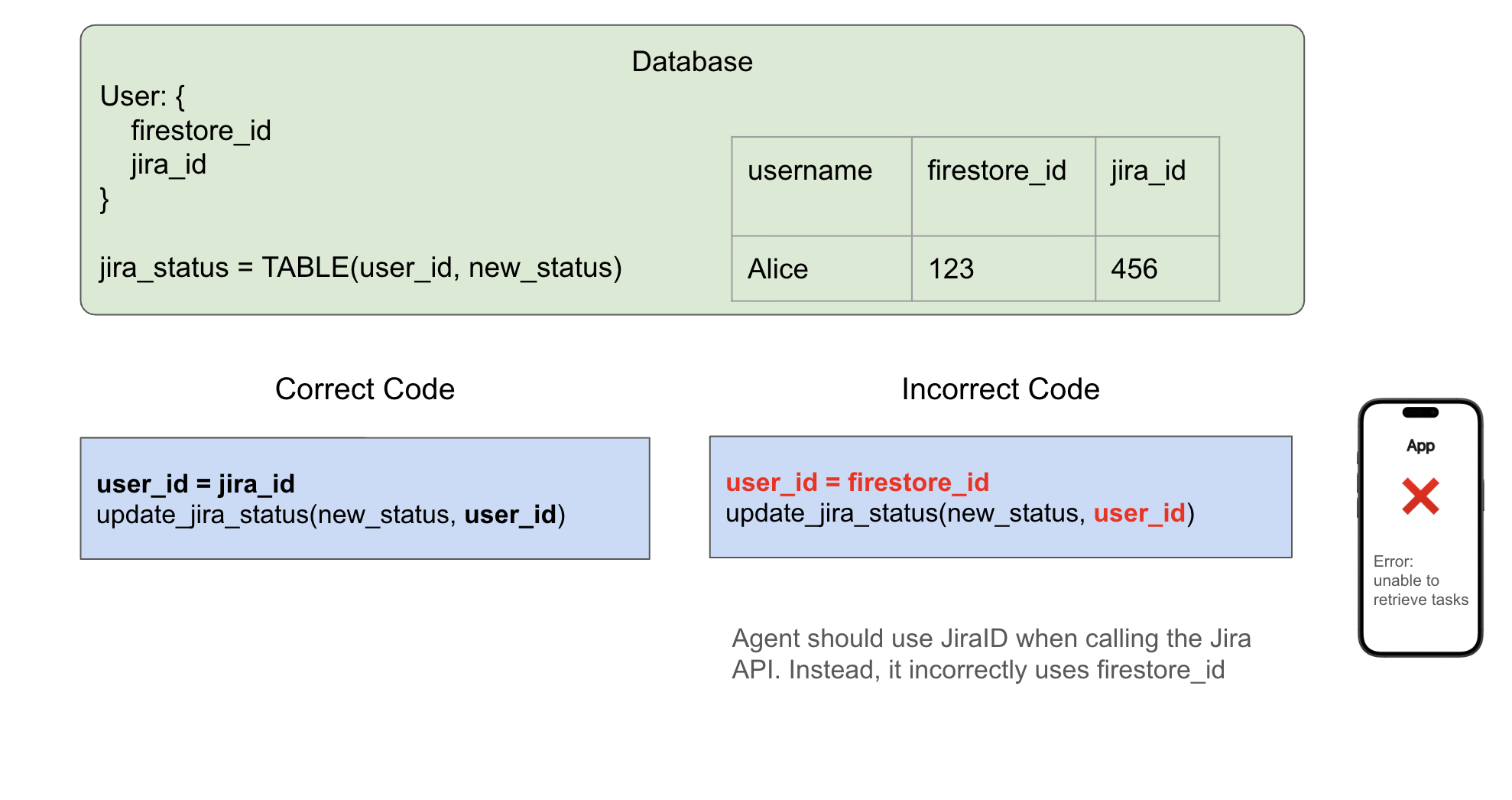Screen dimensions: 1512x800
Task: Select the firestore_id field inside User object
Action: click(x=201, y=130)
